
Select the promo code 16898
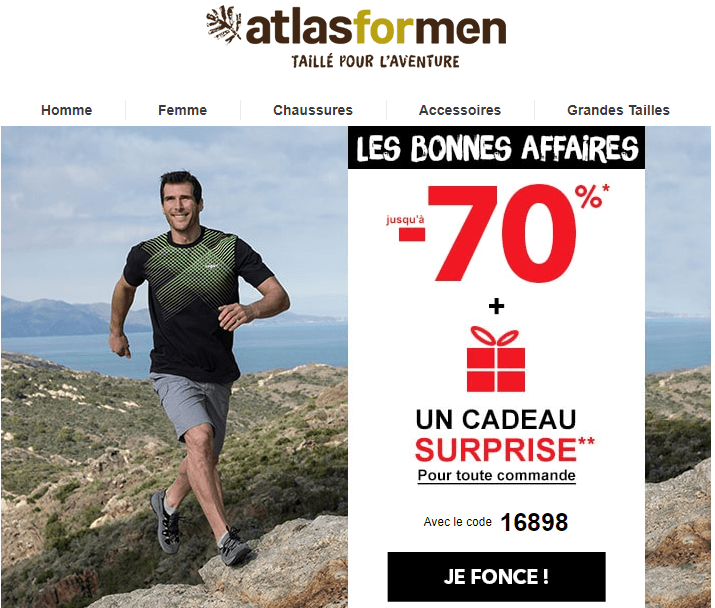pos(534,522)
